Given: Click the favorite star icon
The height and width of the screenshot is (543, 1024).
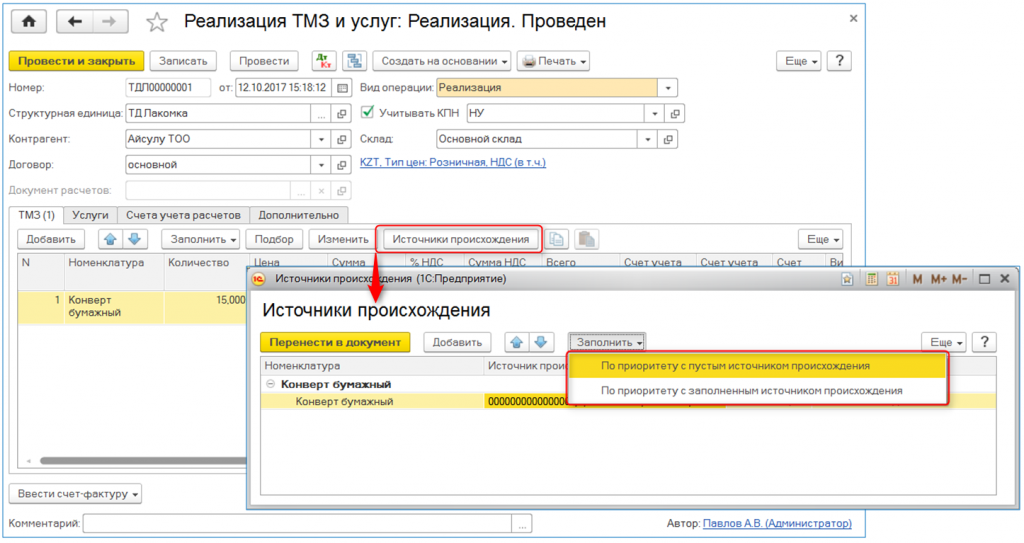Looking at the screenshot, I should click(x=157, y=22).
